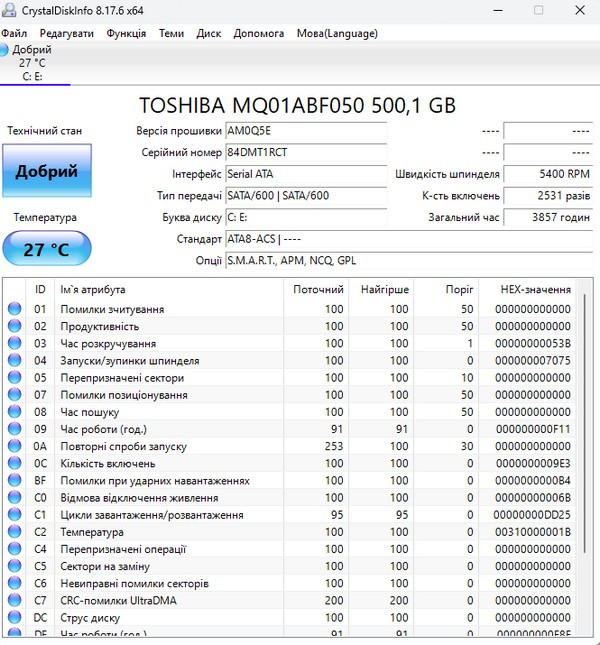Click the HEX-значення column header
Screen dimensions: 600x645
[527, 289]
